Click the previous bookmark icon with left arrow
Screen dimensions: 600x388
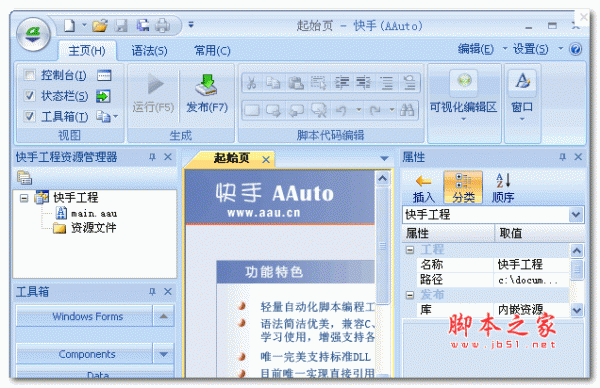(296, 110)
